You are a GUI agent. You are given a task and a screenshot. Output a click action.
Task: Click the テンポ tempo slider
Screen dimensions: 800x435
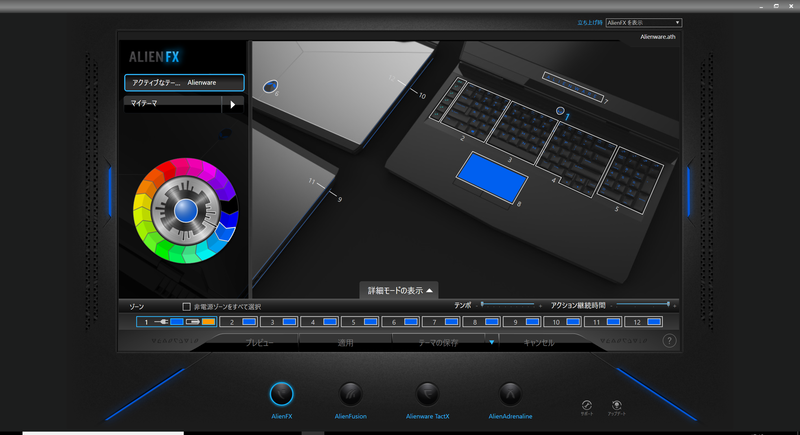click(x=508, y=305)
